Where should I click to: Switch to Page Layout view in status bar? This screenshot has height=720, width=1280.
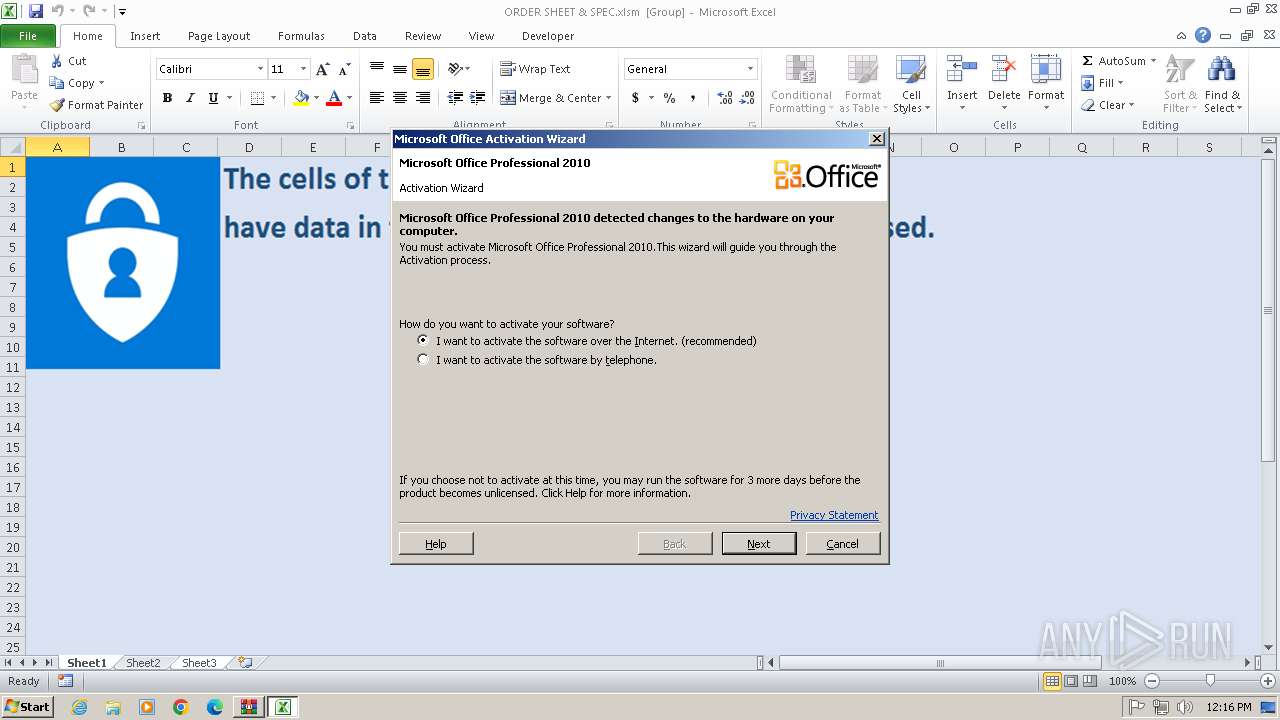1071,681
